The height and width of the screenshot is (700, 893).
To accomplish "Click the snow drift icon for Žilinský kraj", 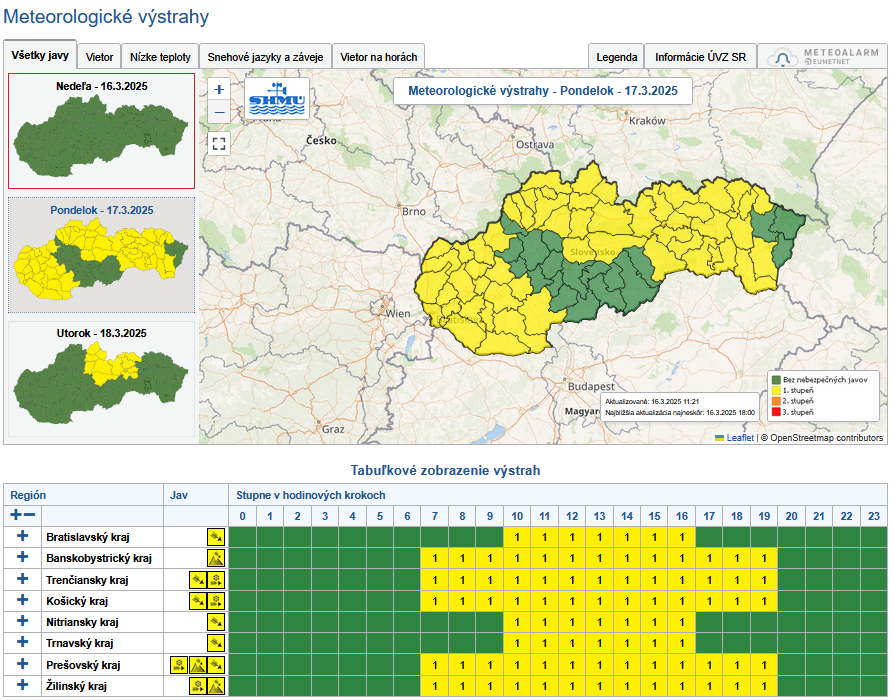I will point(197,686).
